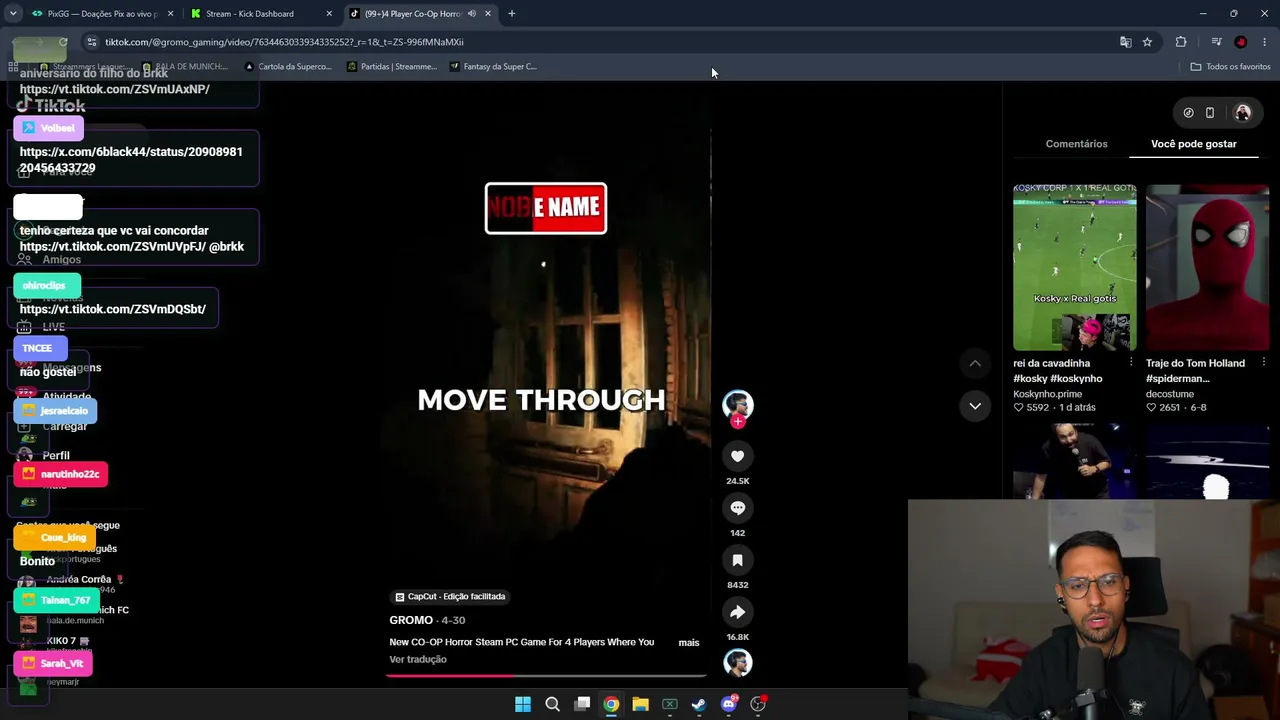Open OBS Studio from the taskbar
This screenshot has width=1280, height=720.
[x=758, y=704]
